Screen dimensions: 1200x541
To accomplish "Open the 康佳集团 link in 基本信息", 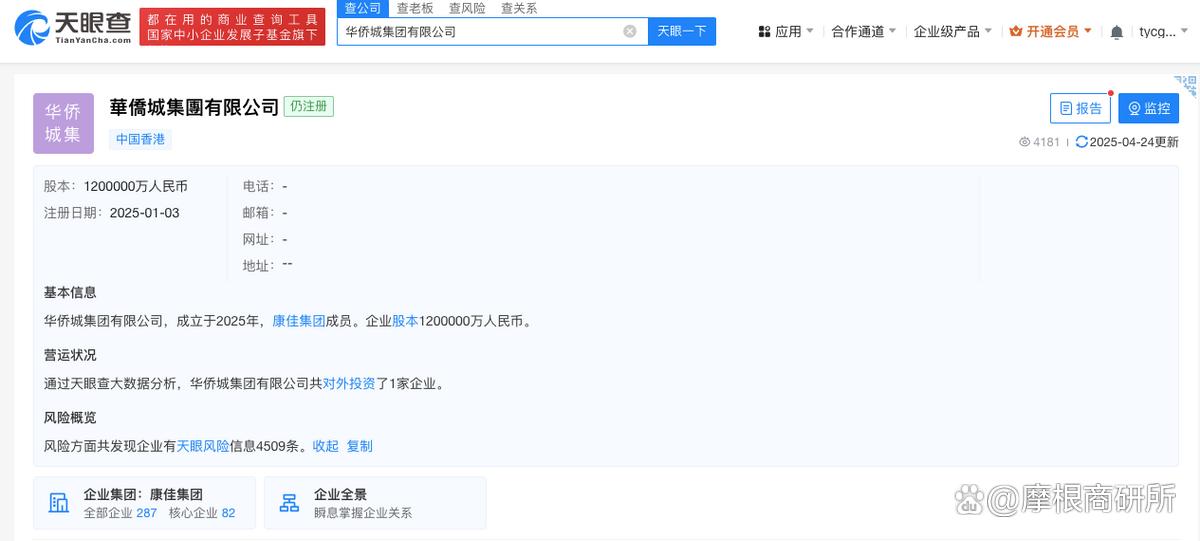I will [x=299, y=321].
